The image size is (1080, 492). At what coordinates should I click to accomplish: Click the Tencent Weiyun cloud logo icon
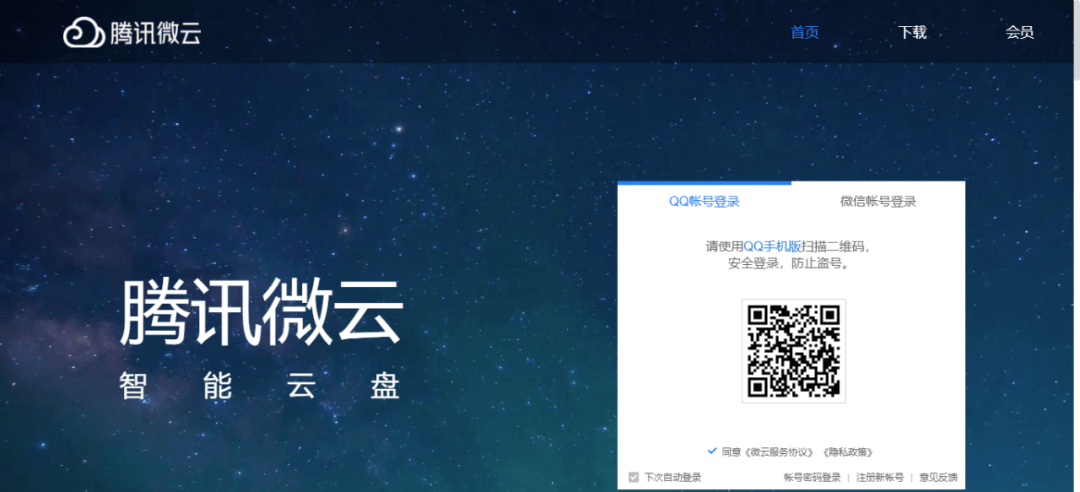coord(84,32)
